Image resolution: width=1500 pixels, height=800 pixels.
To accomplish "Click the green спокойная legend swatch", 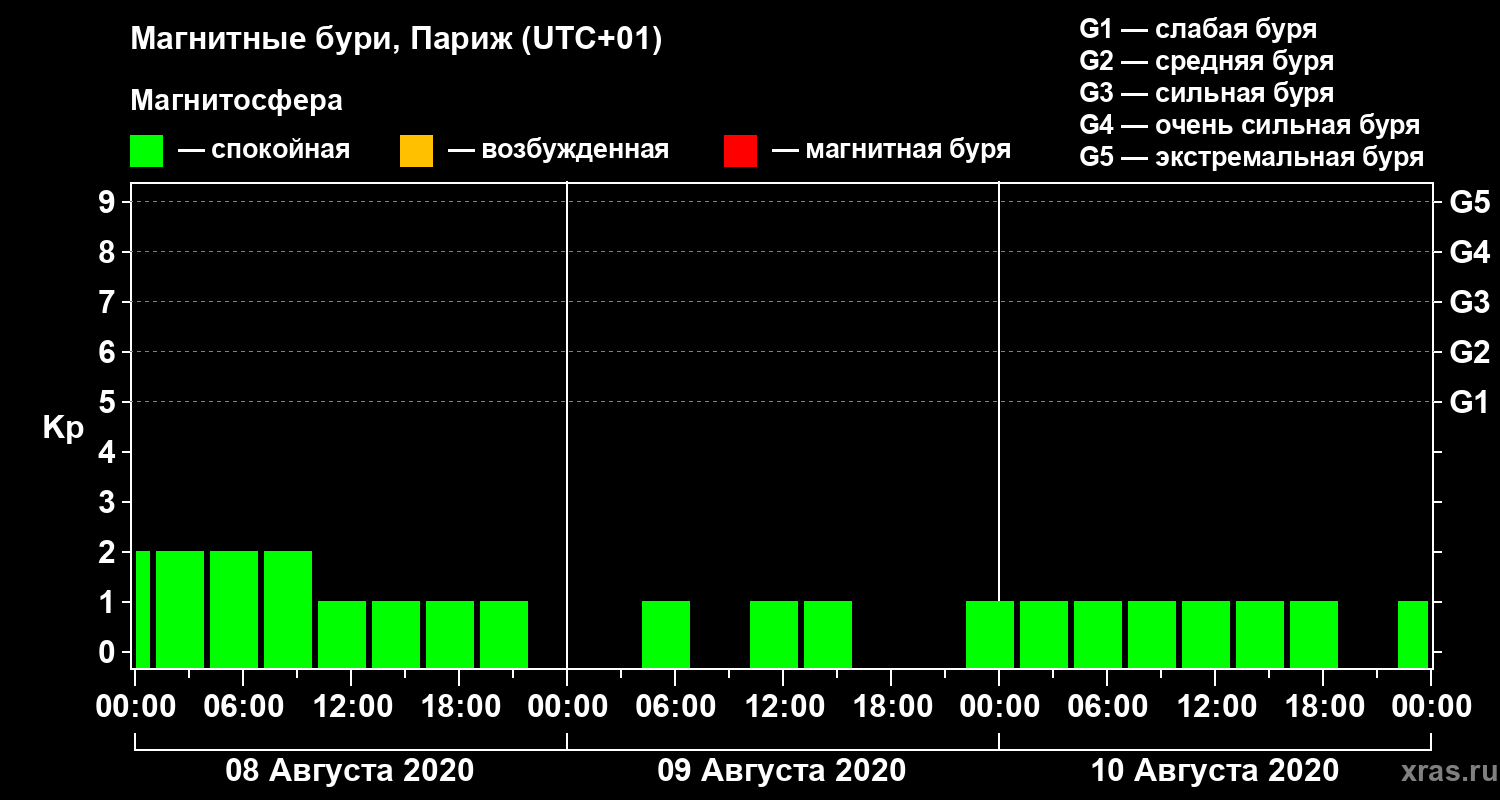I will point(146,151).
